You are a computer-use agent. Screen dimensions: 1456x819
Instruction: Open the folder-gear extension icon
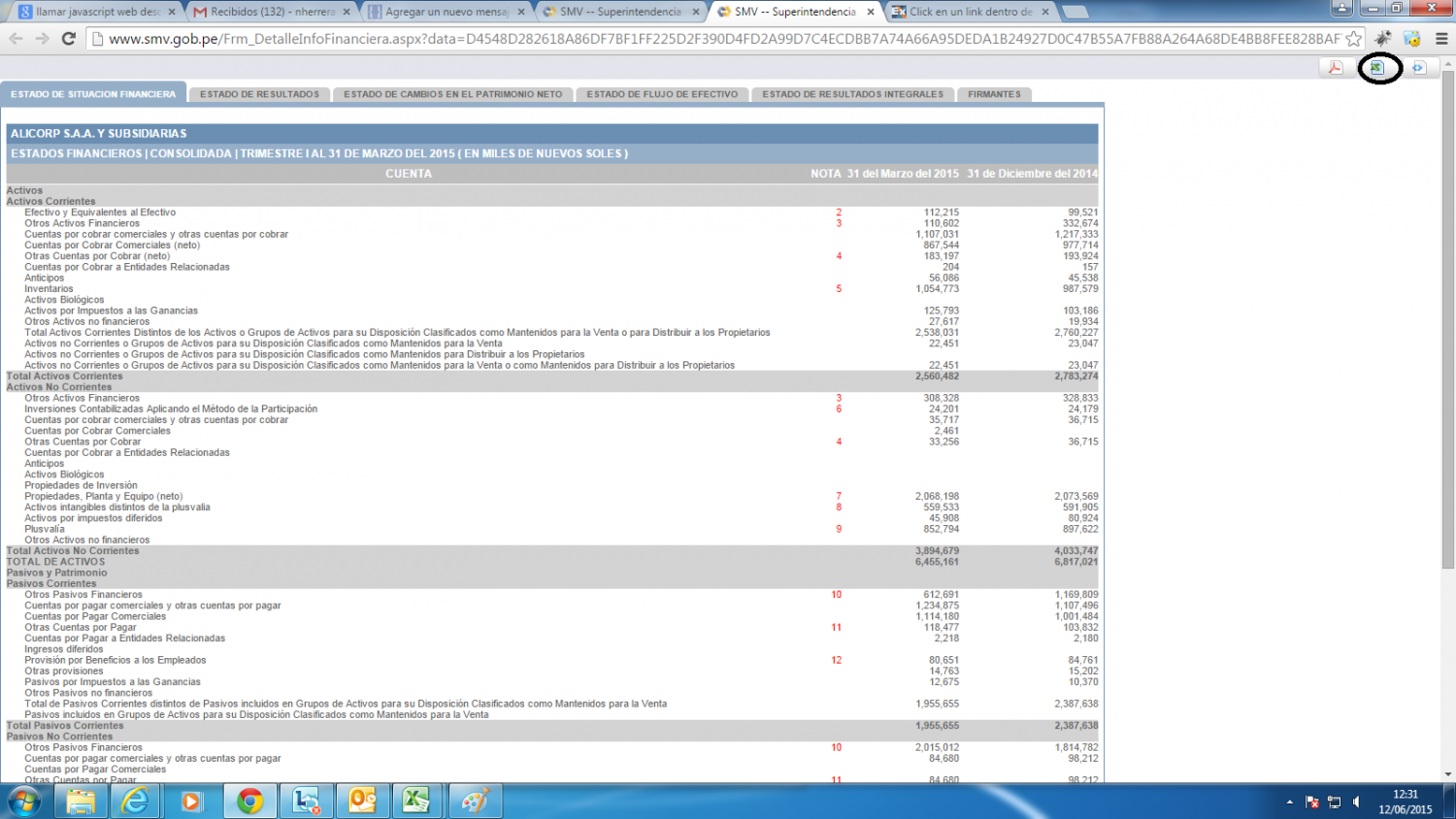coord(1412,39)
